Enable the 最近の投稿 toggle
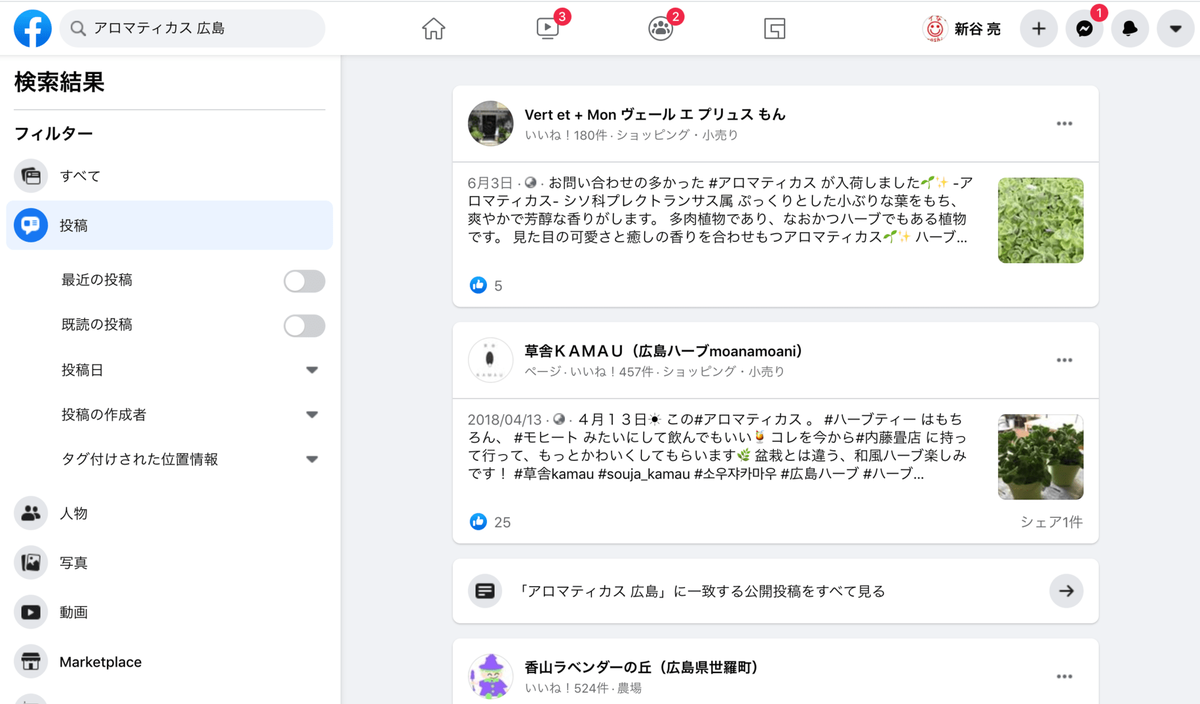The image size is (1200, 704). [x=304, y=281]
